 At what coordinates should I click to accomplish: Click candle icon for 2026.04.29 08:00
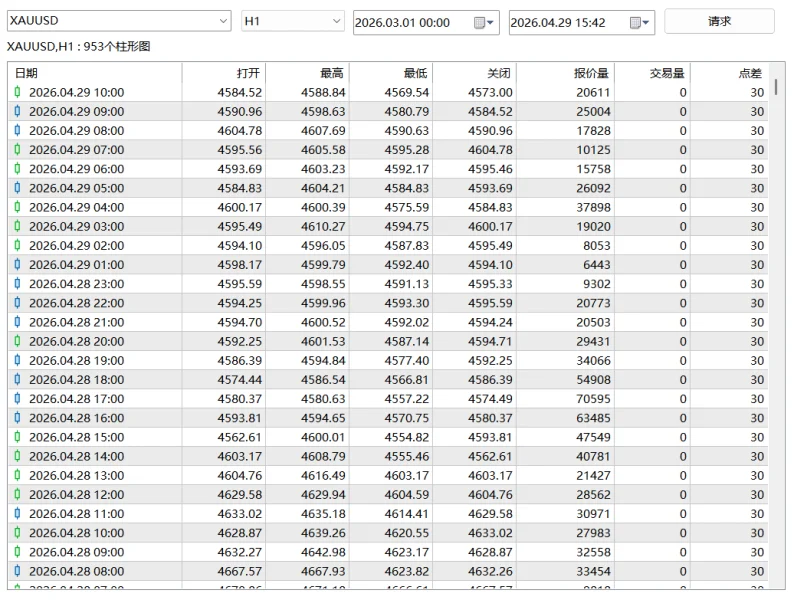pos(17,131)
